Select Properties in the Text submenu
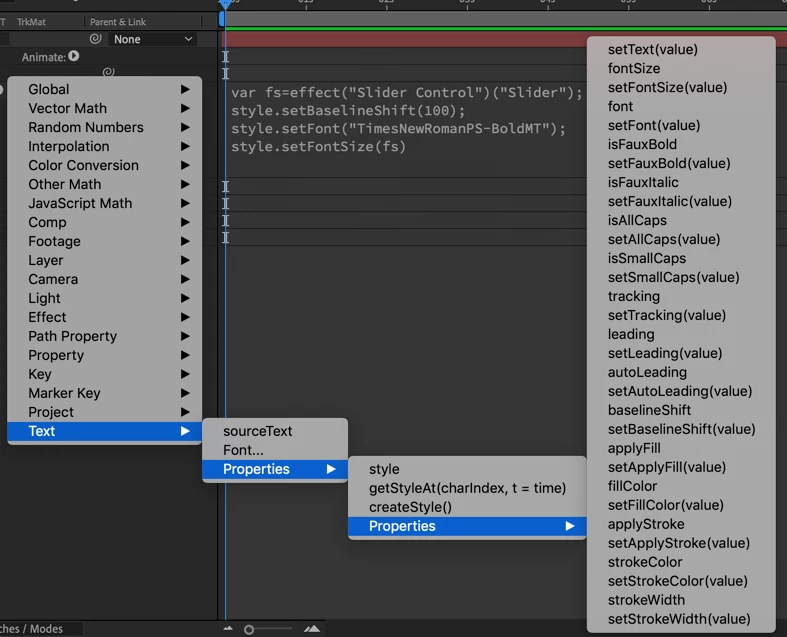 coord(275,469)
